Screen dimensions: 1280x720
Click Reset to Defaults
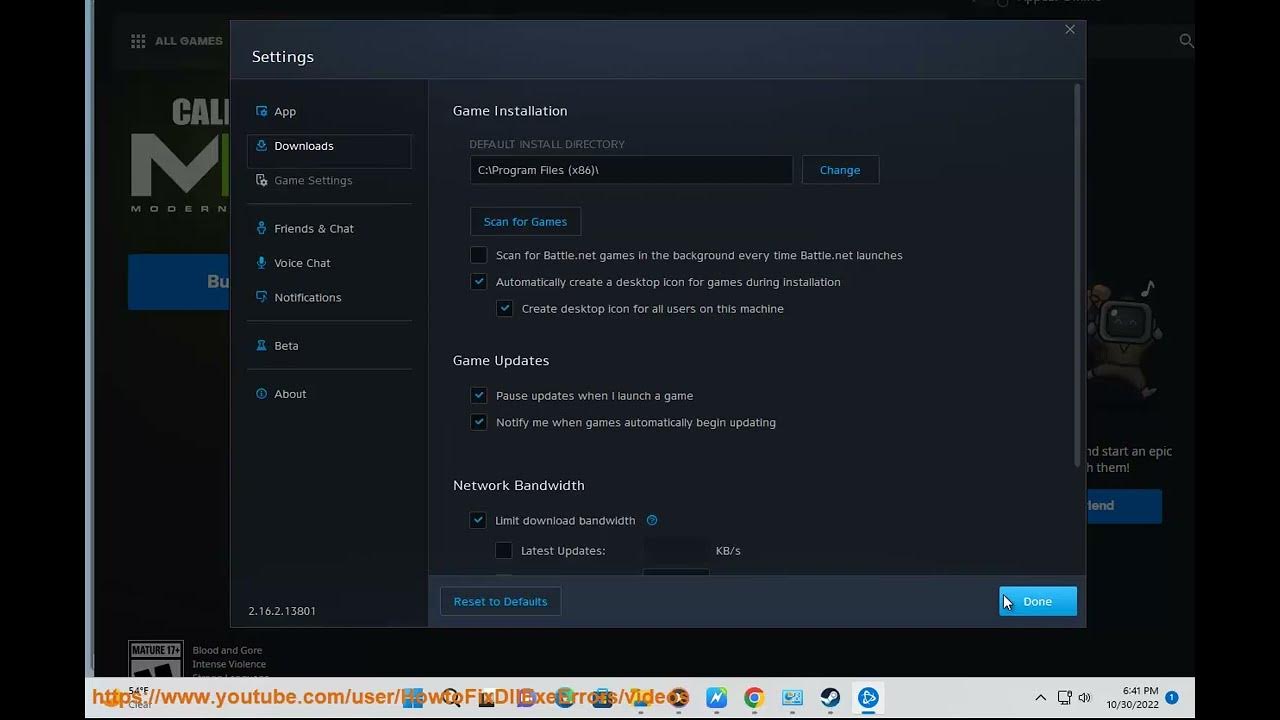500,602
